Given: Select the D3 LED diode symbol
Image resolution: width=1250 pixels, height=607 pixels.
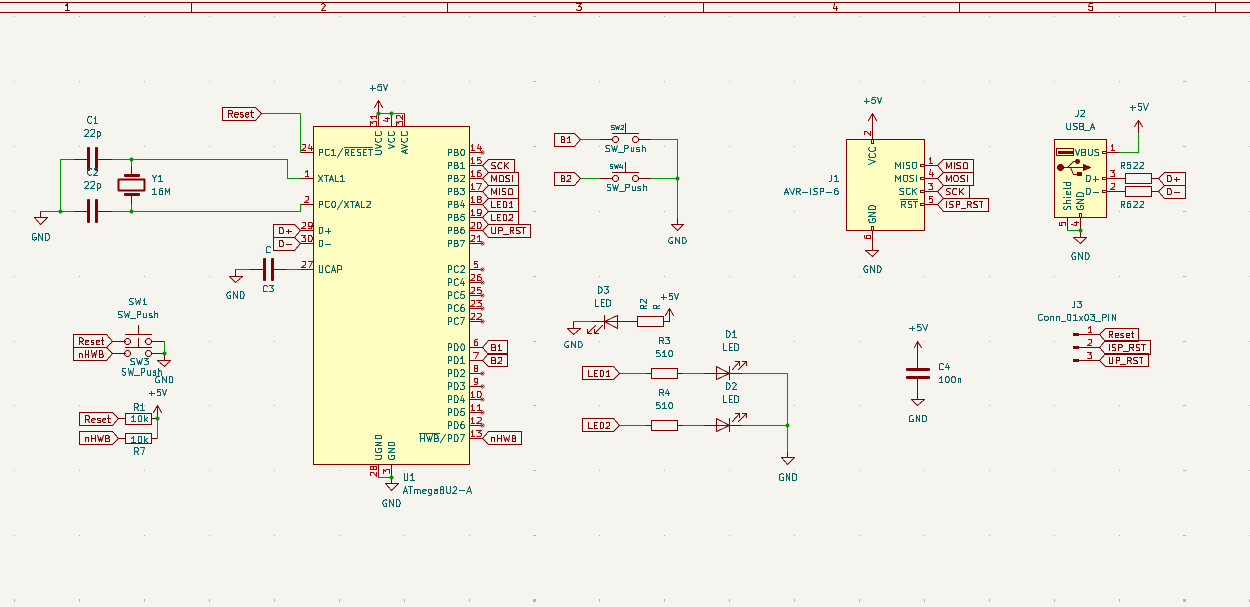Looking at the screenshot, I should [609, 321].
